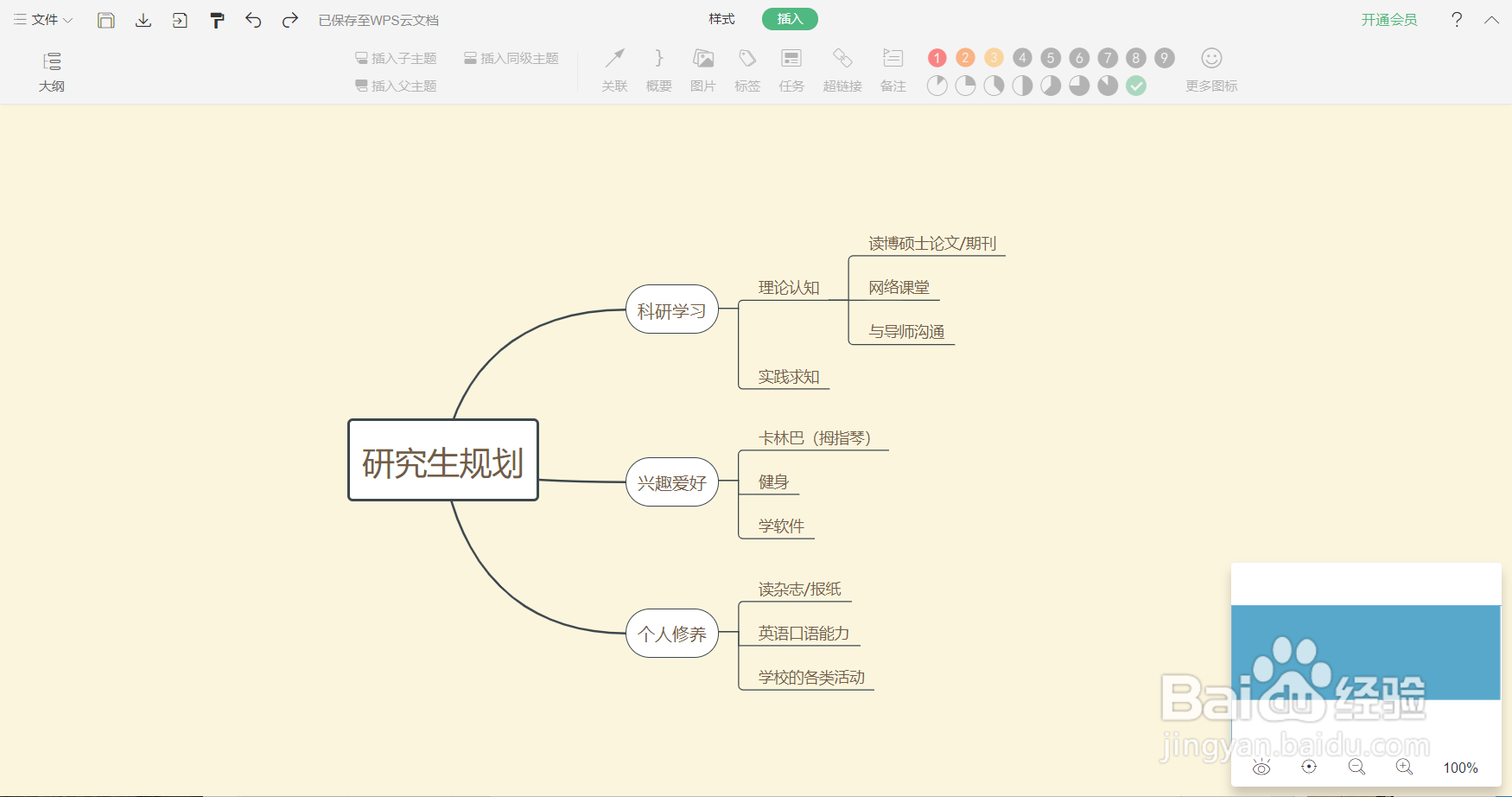Undo the last action
Screen dimensions: 1512x797
coord(253,20)
